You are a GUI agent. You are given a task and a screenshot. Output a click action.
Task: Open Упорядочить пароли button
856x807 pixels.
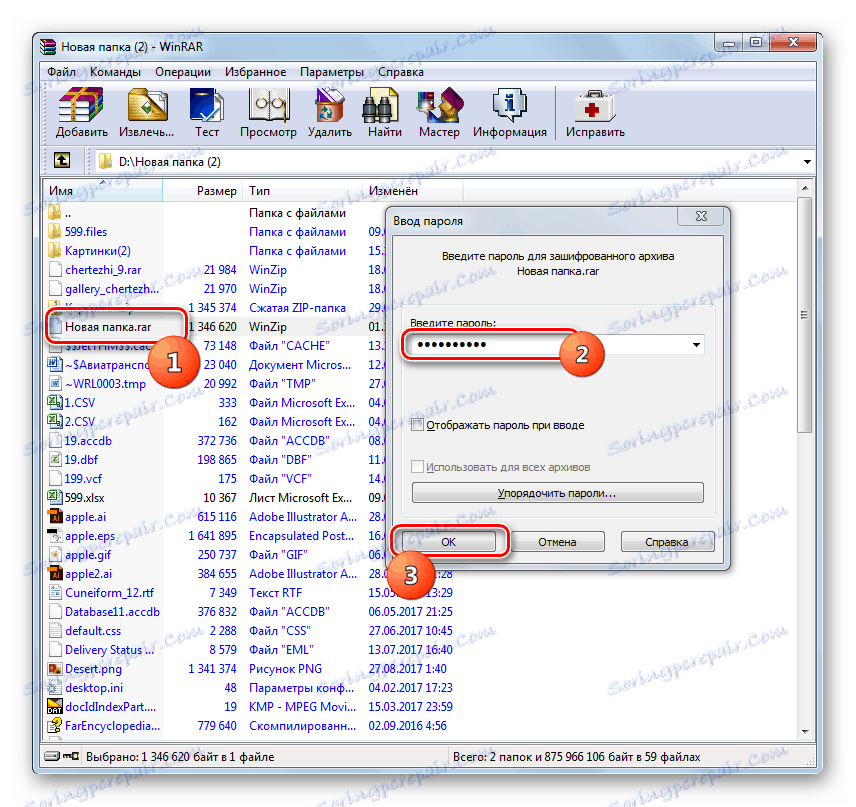(557, 493)
